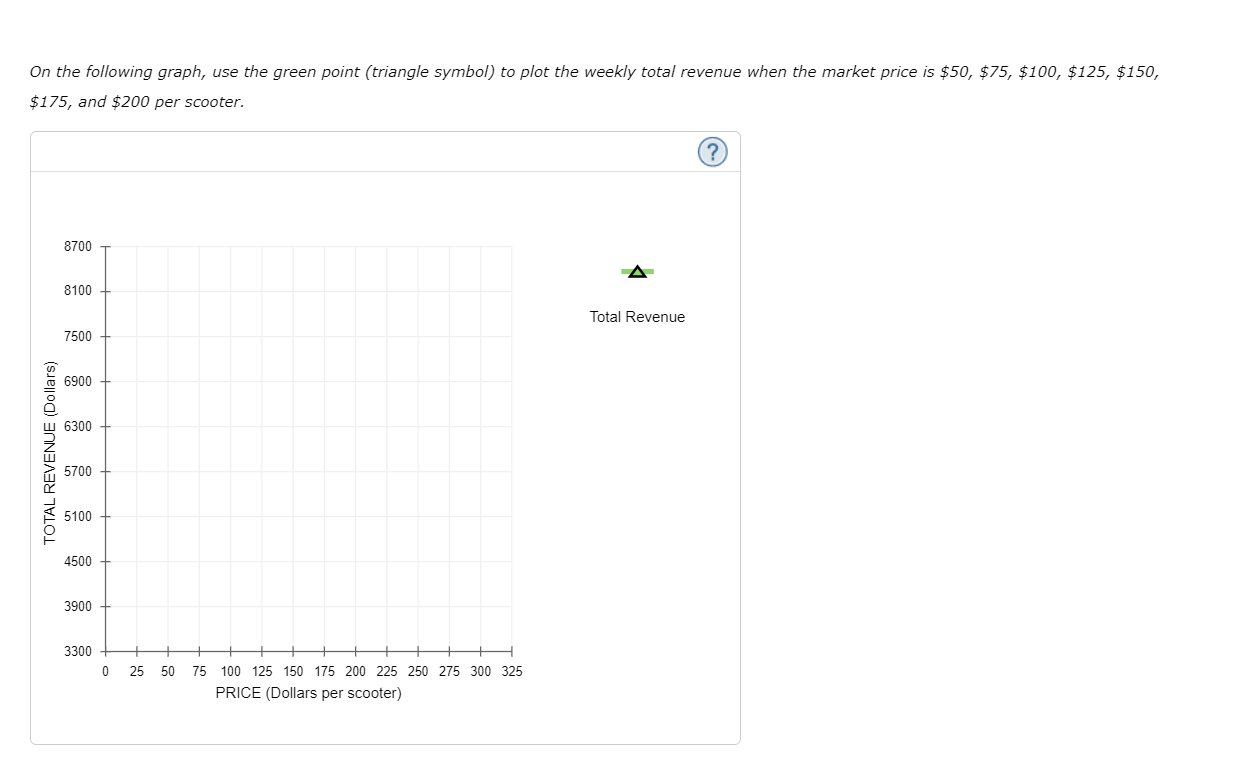Select the 5700 y-axis tick label
Viewport: 1238px width, 774px height.
[77, 471]
